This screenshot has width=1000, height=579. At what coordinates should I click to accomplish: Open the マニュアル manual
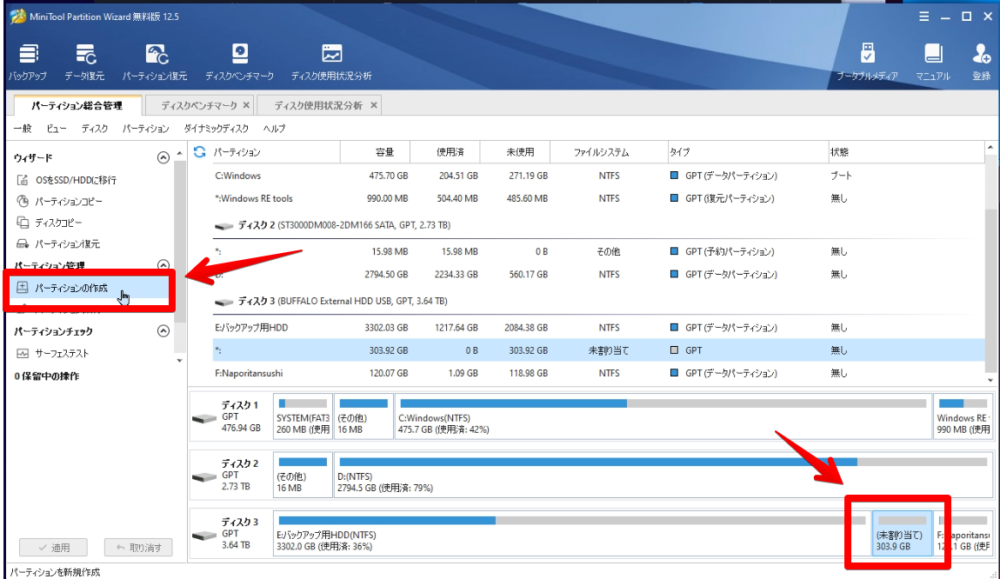click(933, 62)
